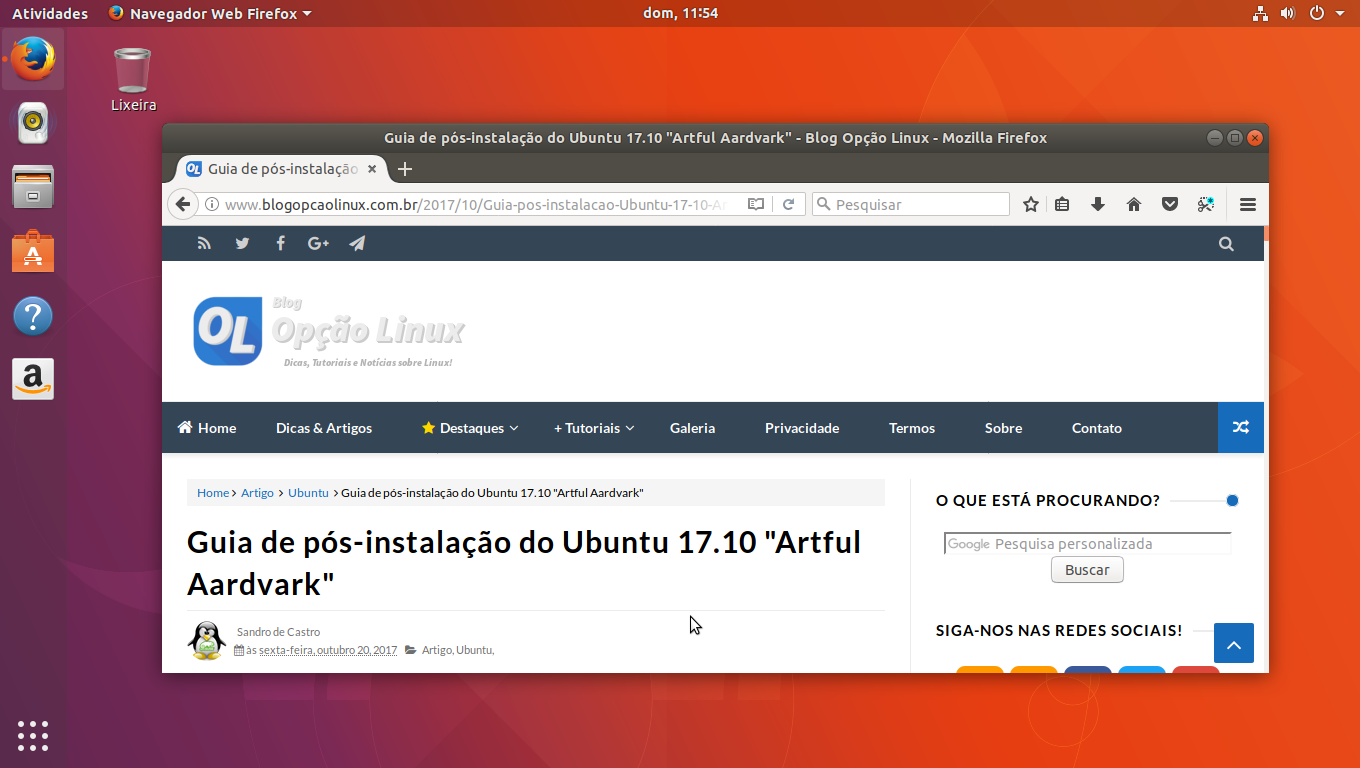Launch Rhythmbox from the dock
The height and width of the screenshot is (768, 1360).
click(x=32, y=122)
